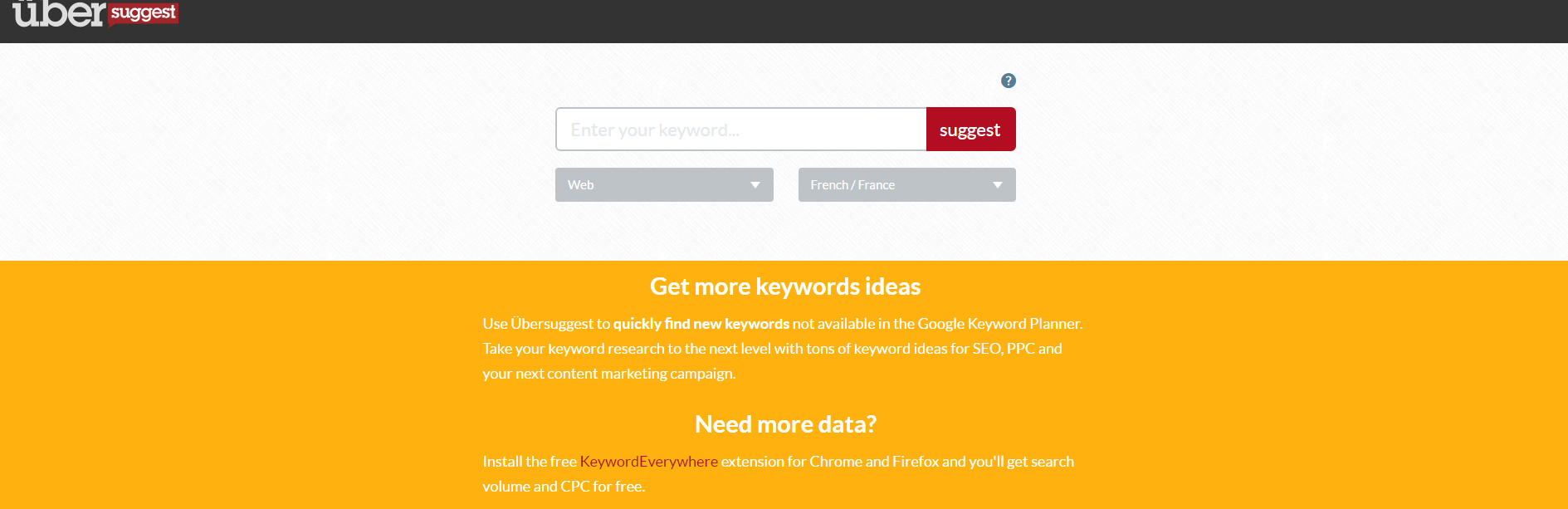Click the arrow on the Web dropdown
The height and width of the screenshot is (509, 1568).
[755, 185]
